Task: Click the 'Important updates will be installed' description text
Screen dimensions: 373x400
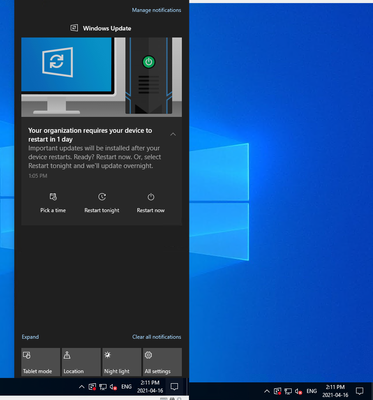Action: pos(95,157)
